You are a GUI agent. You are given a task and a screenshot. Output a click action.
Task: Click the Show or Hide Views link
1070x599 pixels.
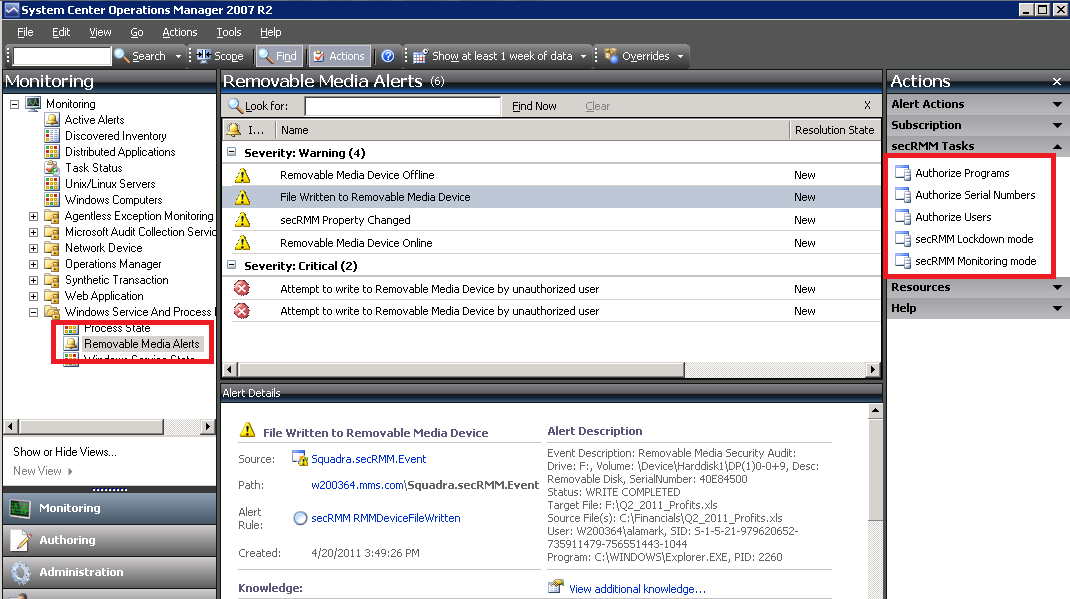[x=65, y=452]
